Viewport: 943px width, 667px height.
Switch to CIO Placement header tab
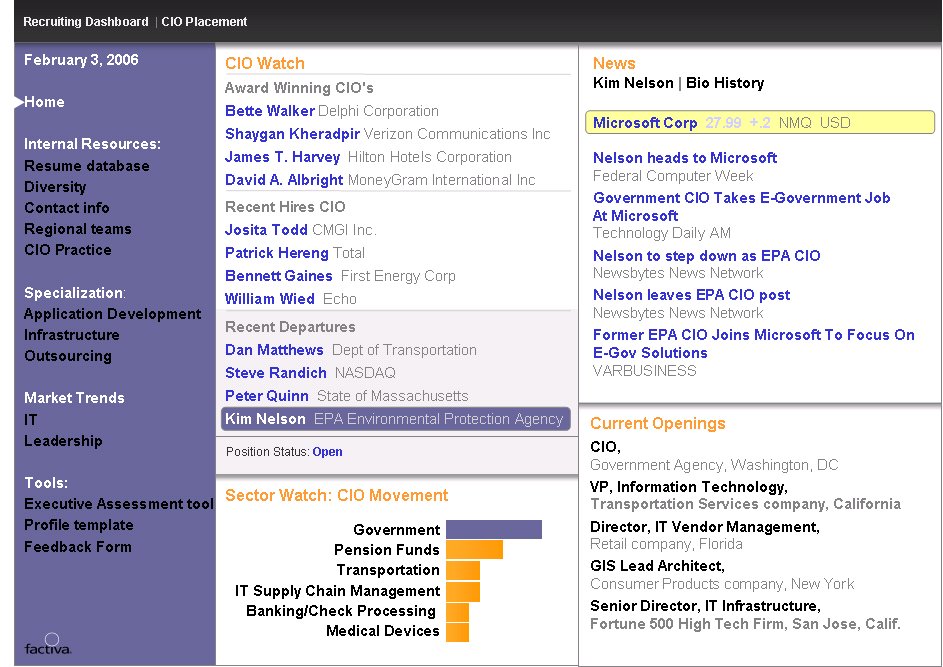[204, 22]
